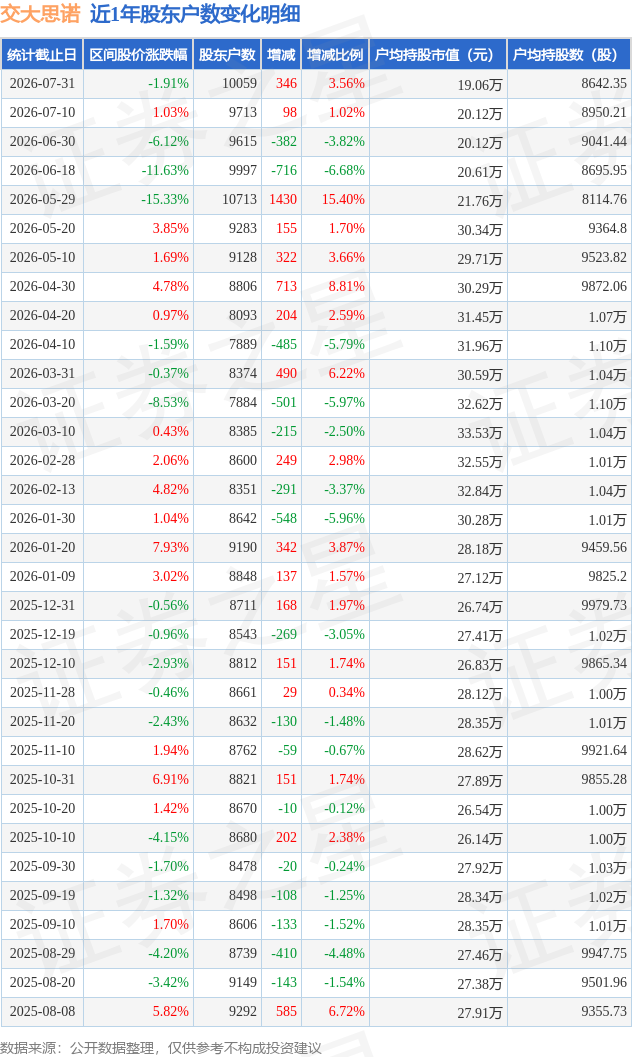Click the 增减 column header
632x1057 pixels.
(x=281, y=55)
